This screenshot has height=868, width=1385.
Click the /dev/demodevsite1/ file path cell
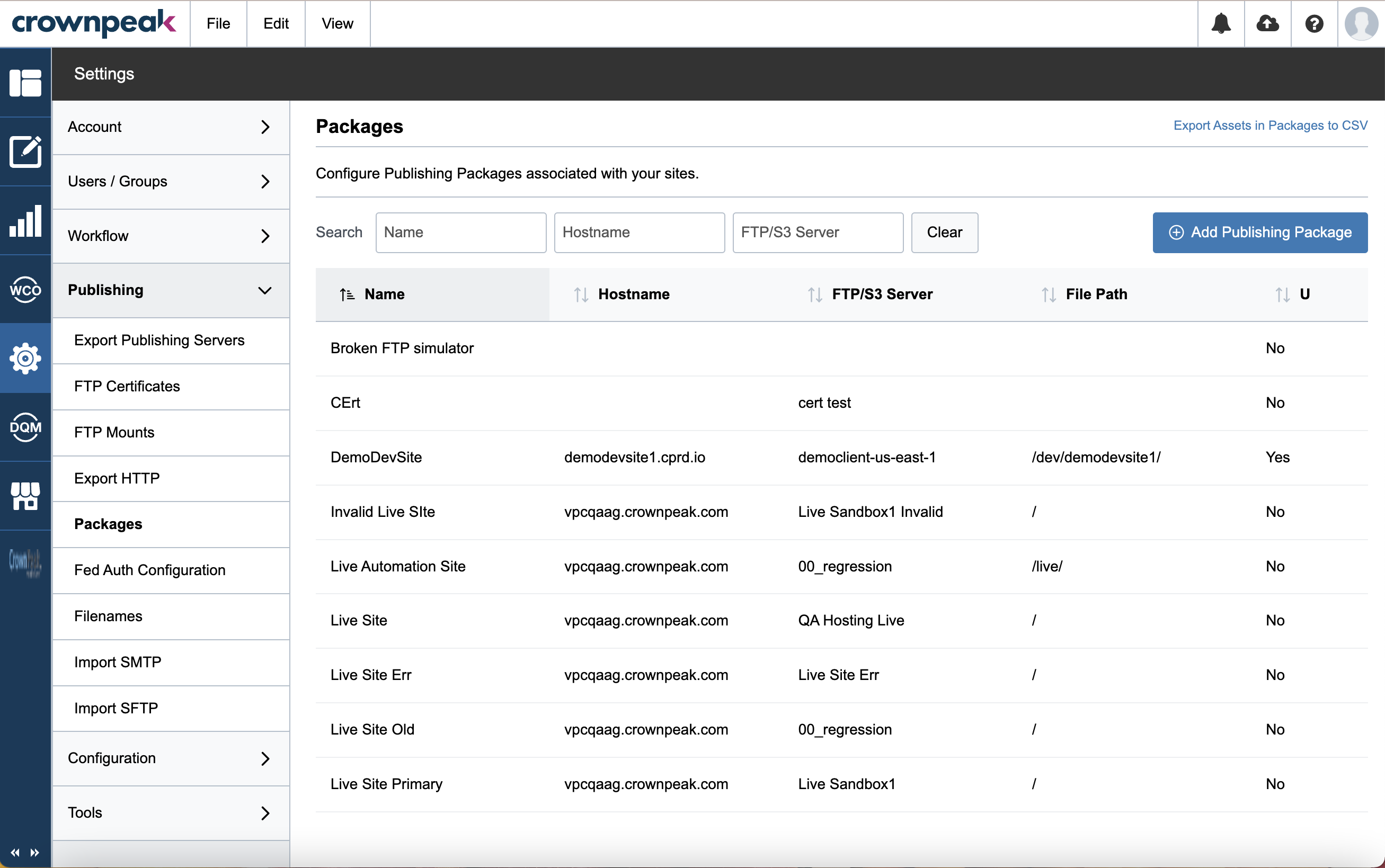point(1096,458)
